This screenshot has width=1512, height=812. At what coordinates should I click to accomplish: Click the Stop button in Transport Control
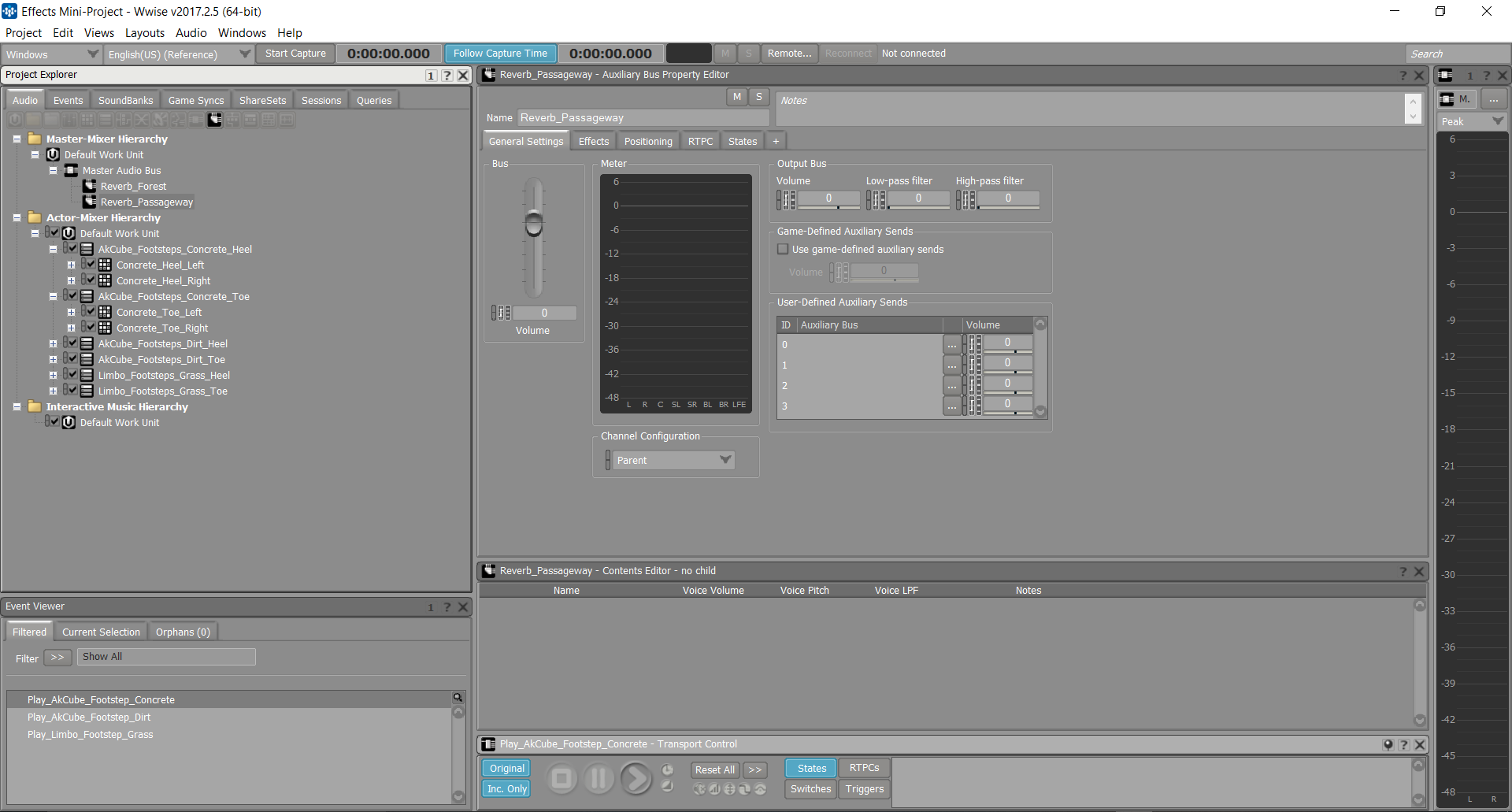click(561, 779)
